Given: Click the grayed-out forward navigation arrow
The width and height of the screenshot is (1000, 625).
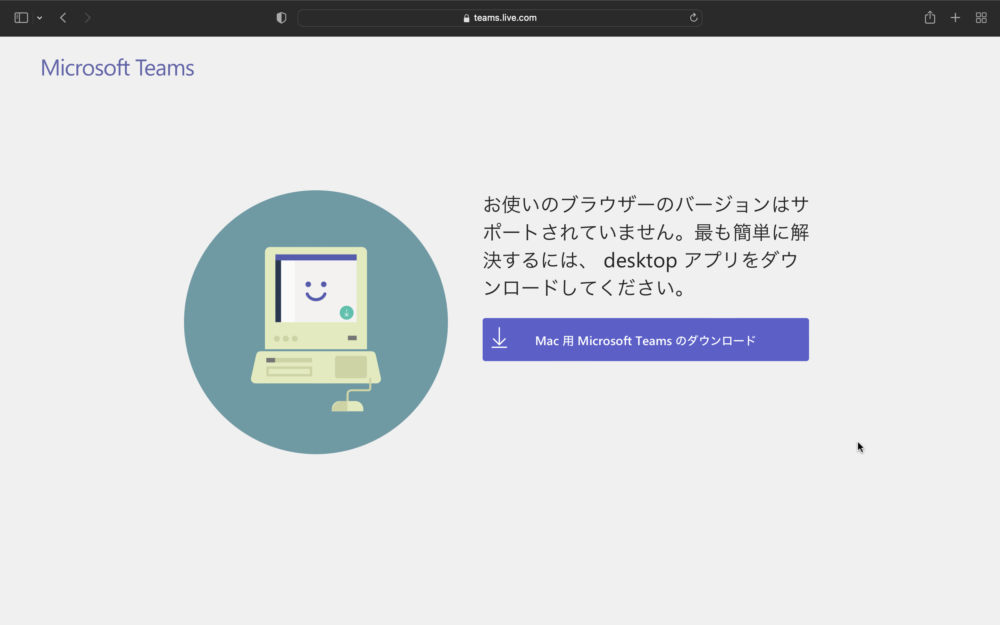Looking at the screenshot, I should 87,17.
